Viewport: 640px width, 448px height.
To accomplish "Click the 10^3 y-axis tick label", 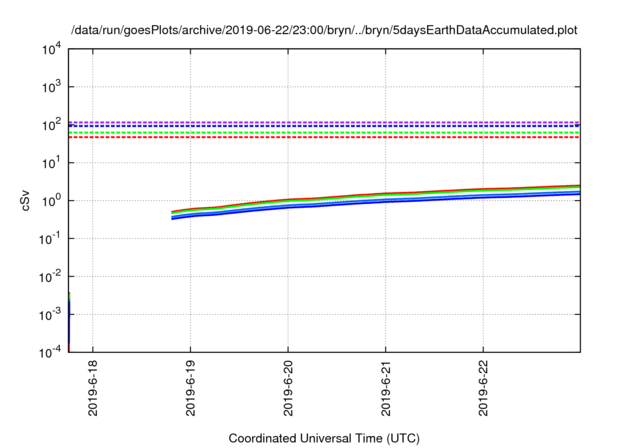I will coord(51,86).
